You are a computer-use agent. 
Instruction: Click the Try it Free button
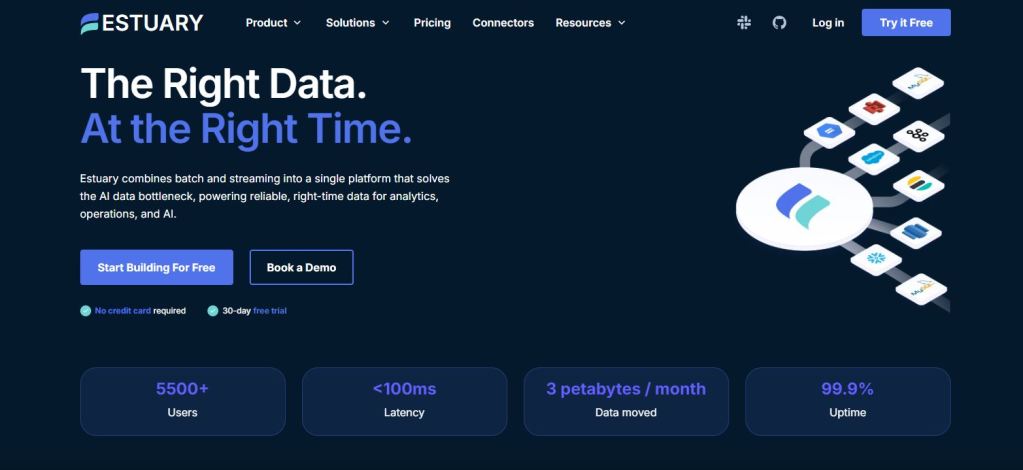point(906,23)
